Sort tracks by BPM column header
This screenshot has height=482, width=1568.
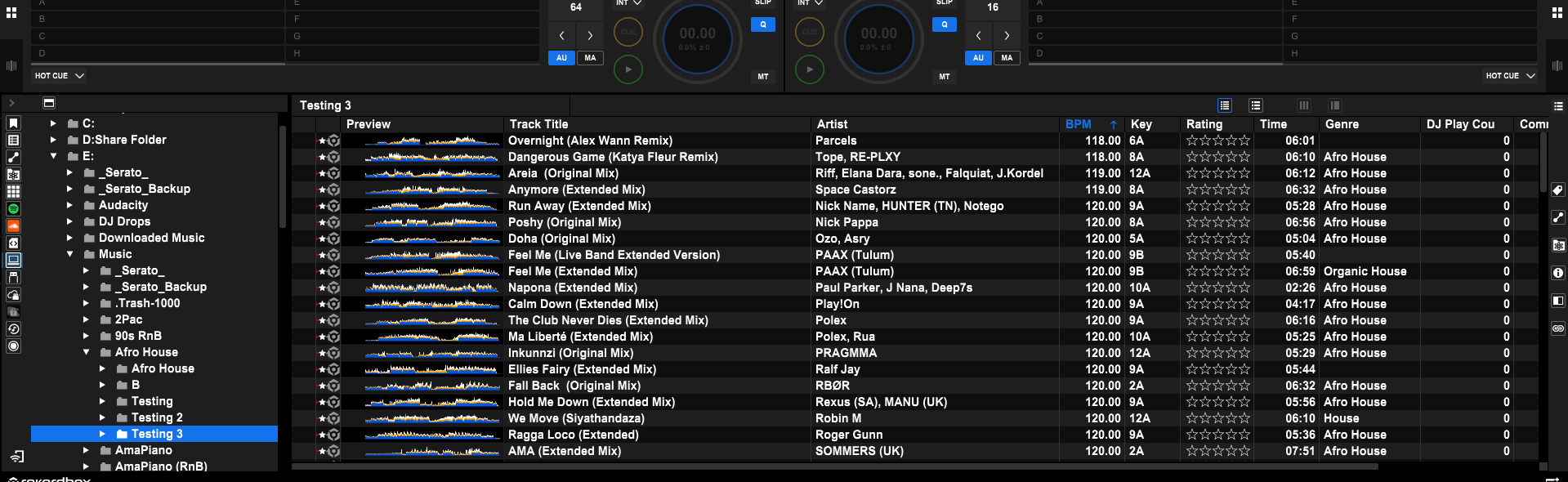click(x=1091, y=124)
